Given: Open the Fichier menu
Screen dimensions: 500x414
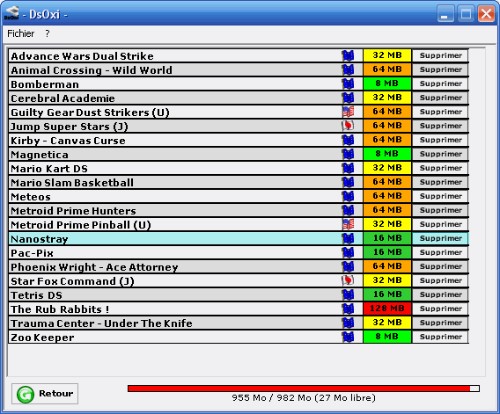Looking at the screenshot, I should 21,34.
